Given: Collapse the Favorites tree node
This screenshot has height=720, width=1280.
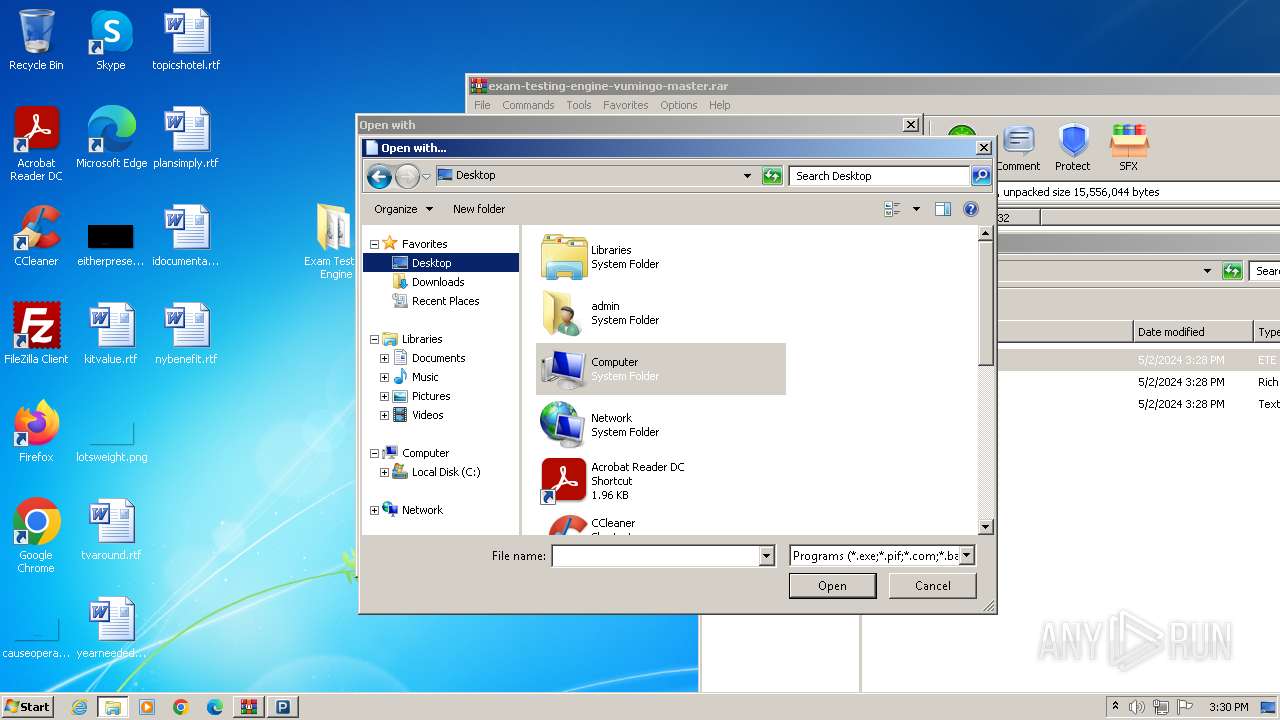Looking at the screenshot, I should pyautogui.click(x=374, y=244).
